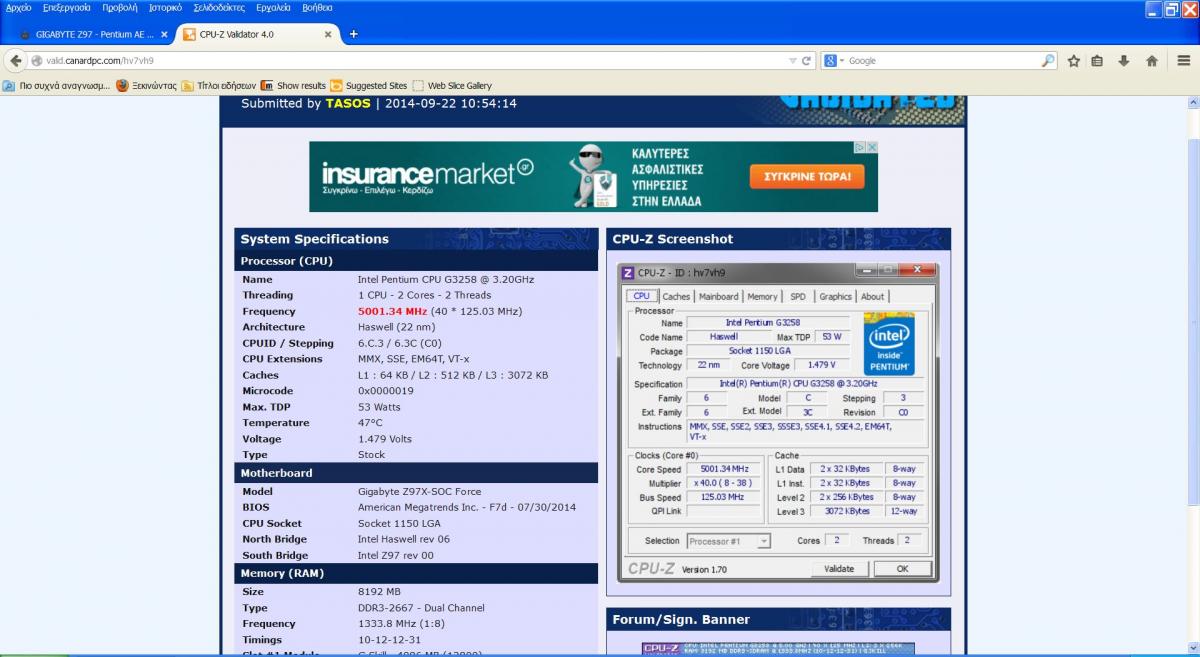Open the Ξεκινώντας bookmark
The width and height of the screenshot is (1200, 657).
(146, 86)
